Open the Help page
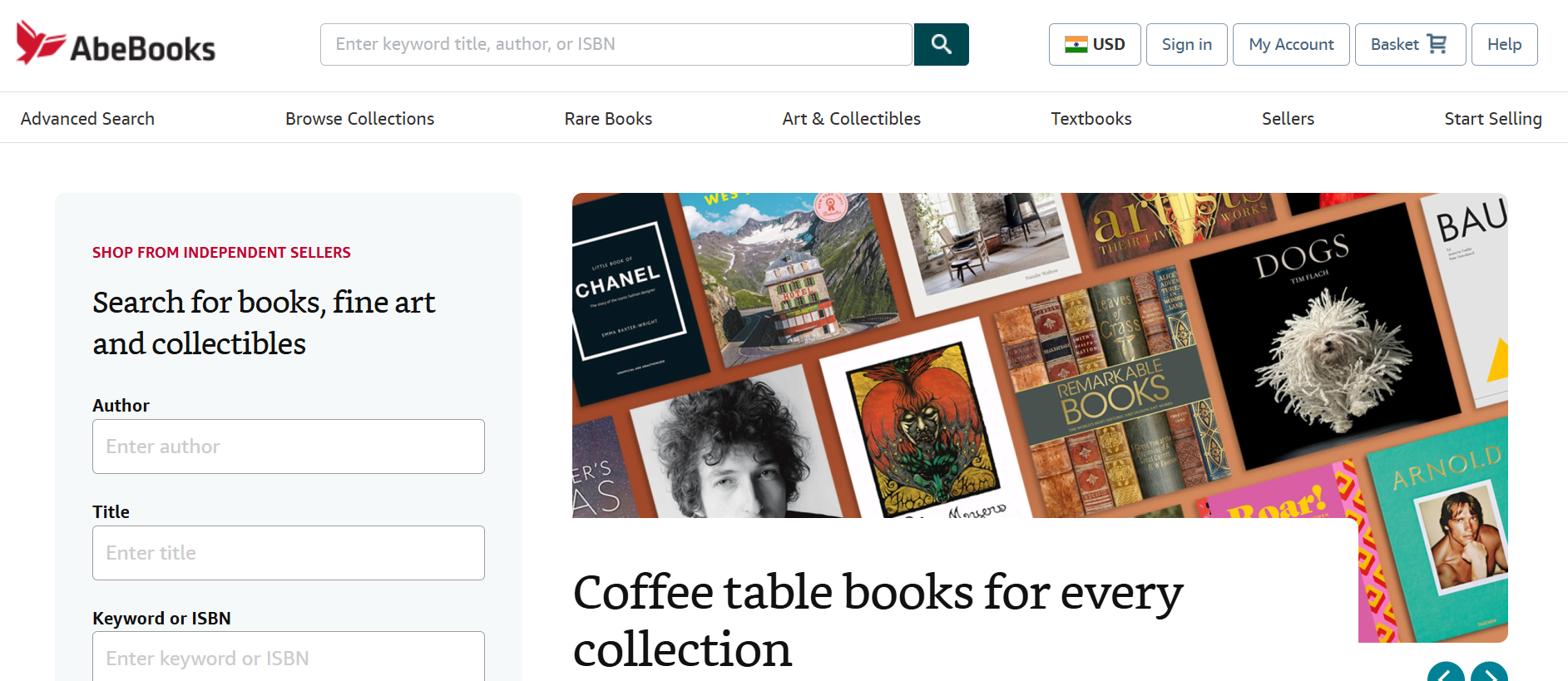This screenshot has width=1568, height=681. point(1504,44)
